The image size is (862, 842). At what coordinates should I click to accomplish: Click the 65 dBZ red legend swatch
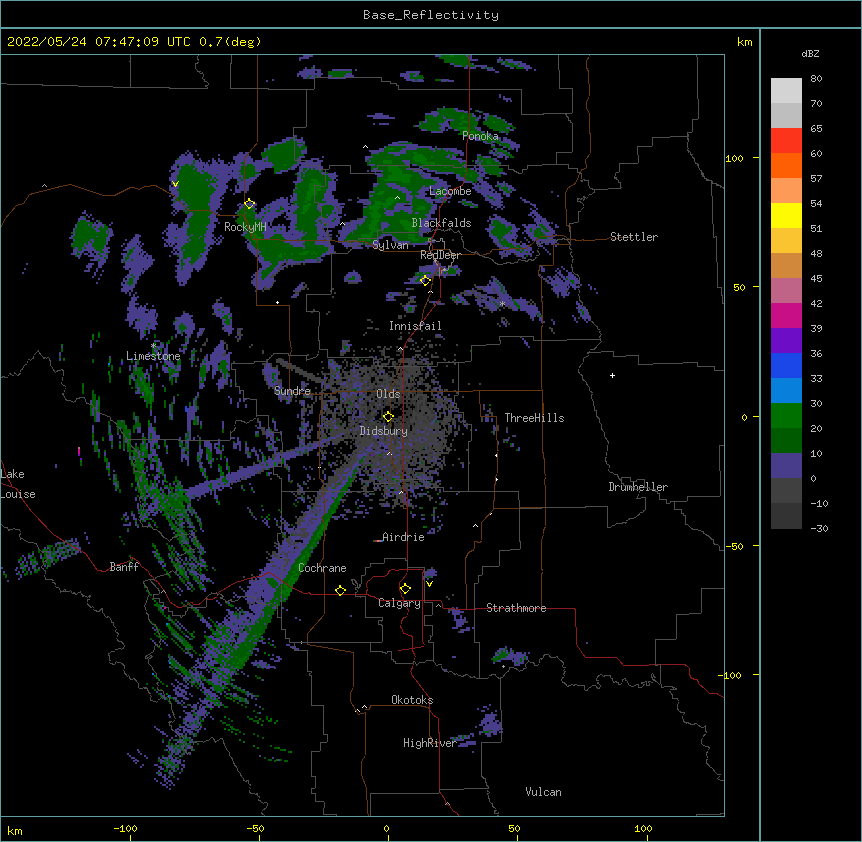point(786,140)
